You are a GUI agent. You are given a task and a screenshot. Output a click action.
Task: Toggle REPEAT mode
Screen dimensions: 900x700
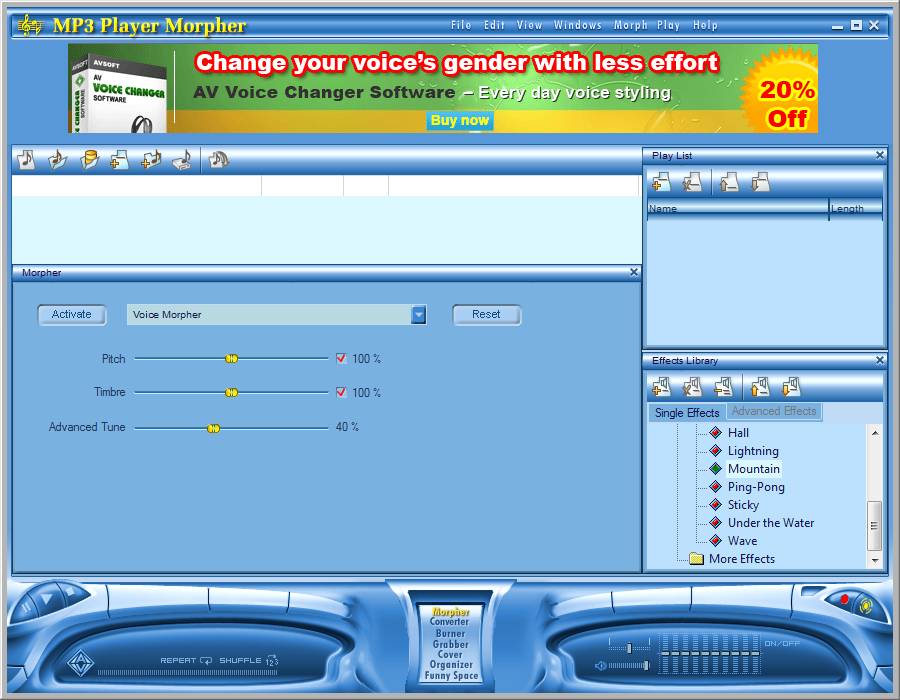186,660
